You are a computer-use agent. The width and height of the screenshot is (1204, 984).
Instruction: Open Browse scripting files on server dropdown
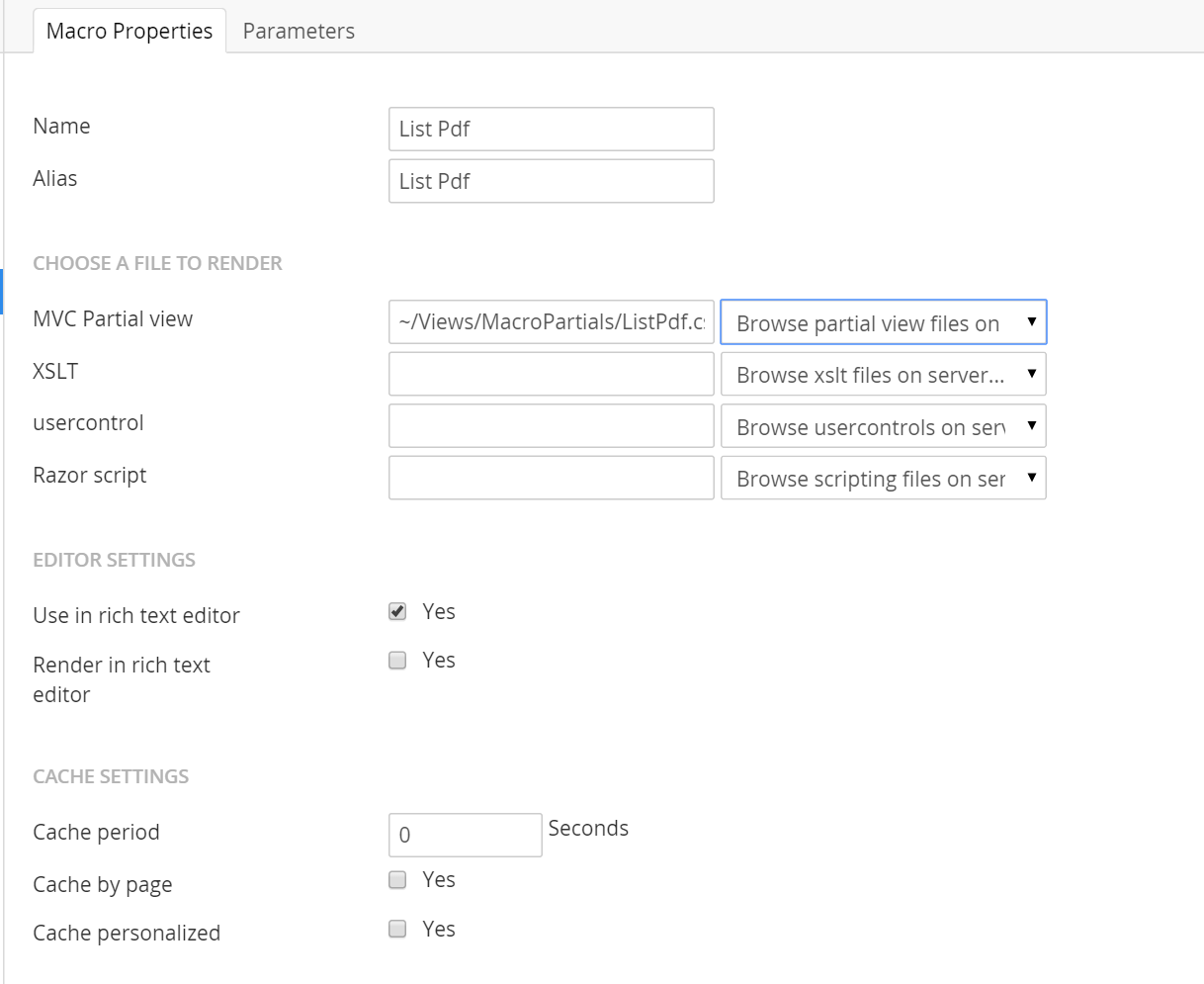884,478
